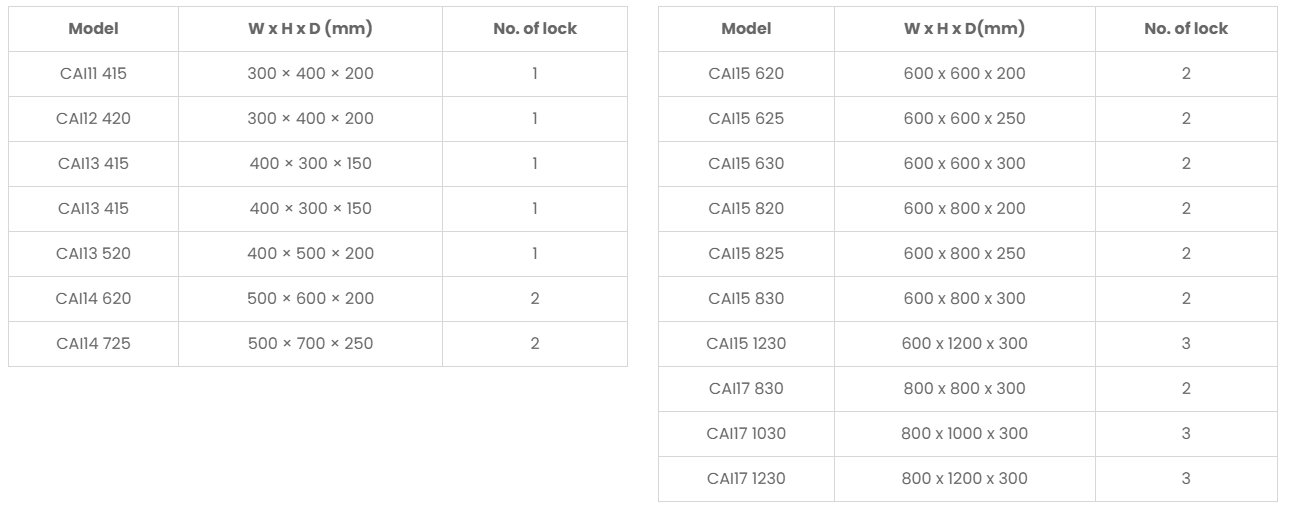Select the CAI15 620 model cell
The height and width of the screenshot is (513, 1290).
click(x=746, y=74)
